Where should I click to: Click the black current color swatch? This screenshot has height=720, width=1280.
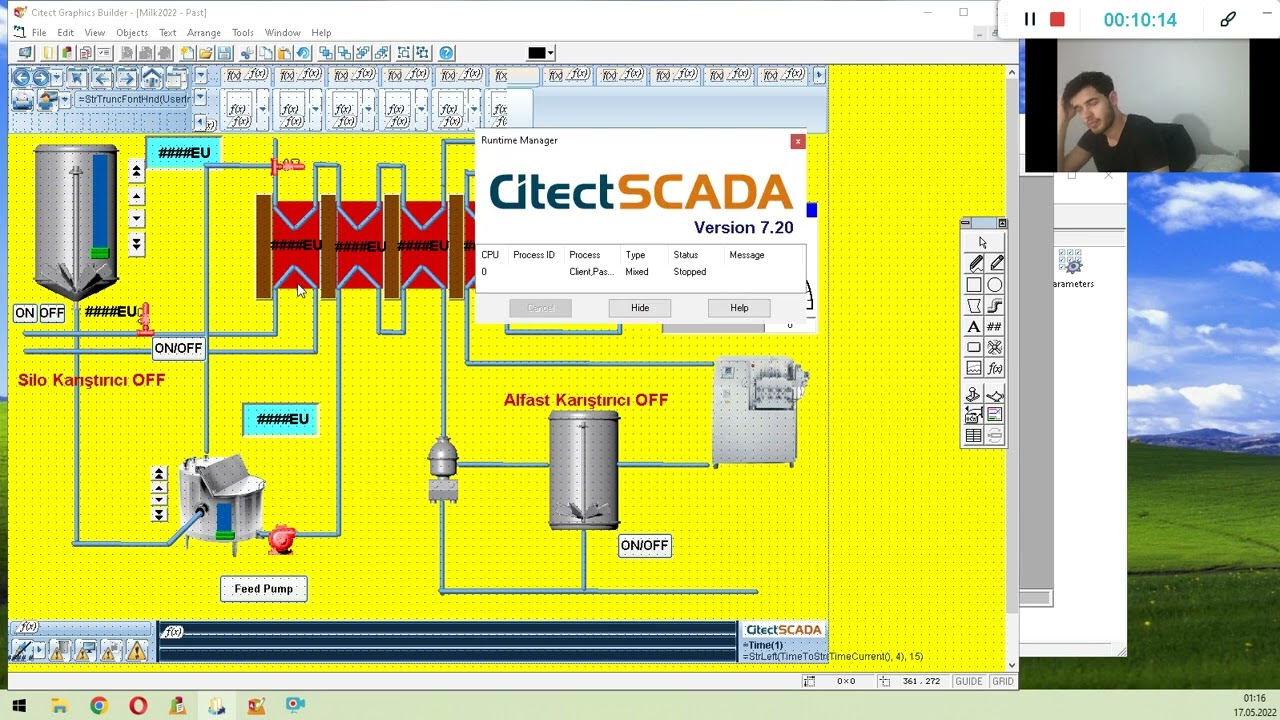pos(536,53)
